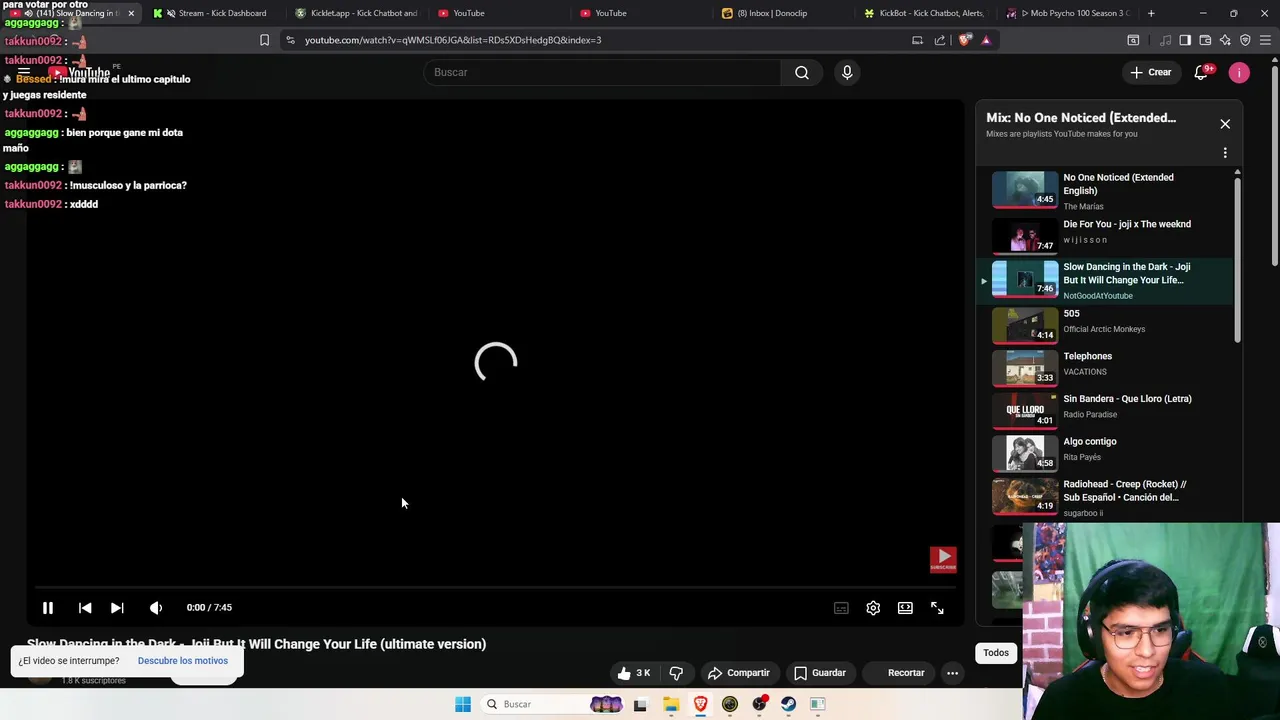
Task: Open the account avatar menu
Action: click(x=1239, y=72)
